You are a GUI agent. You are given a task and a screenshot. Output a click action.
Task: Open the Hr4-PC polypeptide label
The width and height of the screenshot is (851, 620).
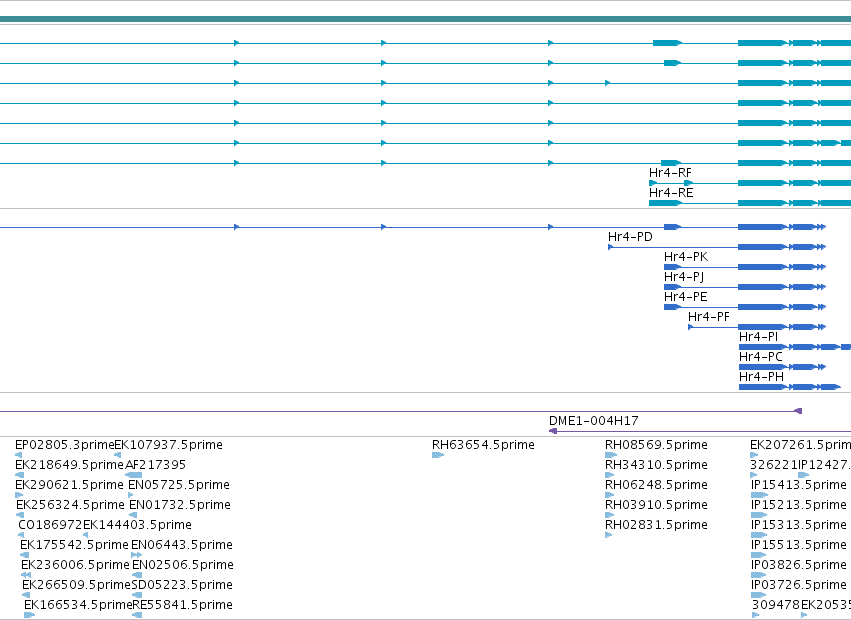(x=761, y=357)
